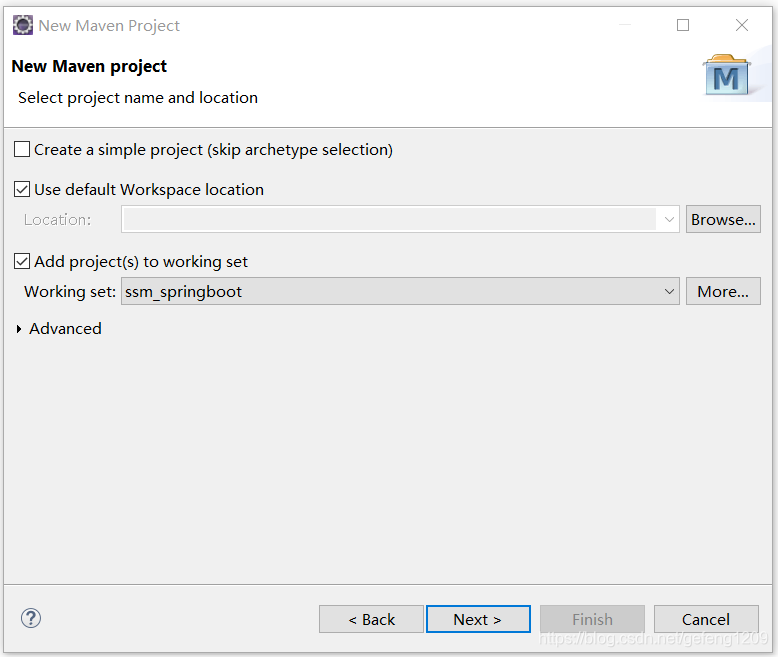Uncheck Add project(s) to working set

[x=22, y=262]
